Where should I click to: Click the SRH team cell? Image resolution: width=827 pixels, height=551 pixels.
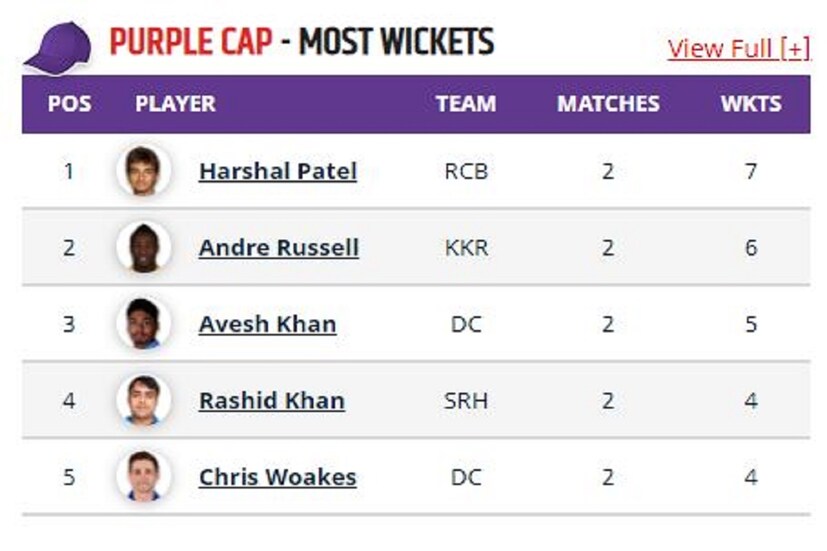pyautogui.click(x=466, y=400)
